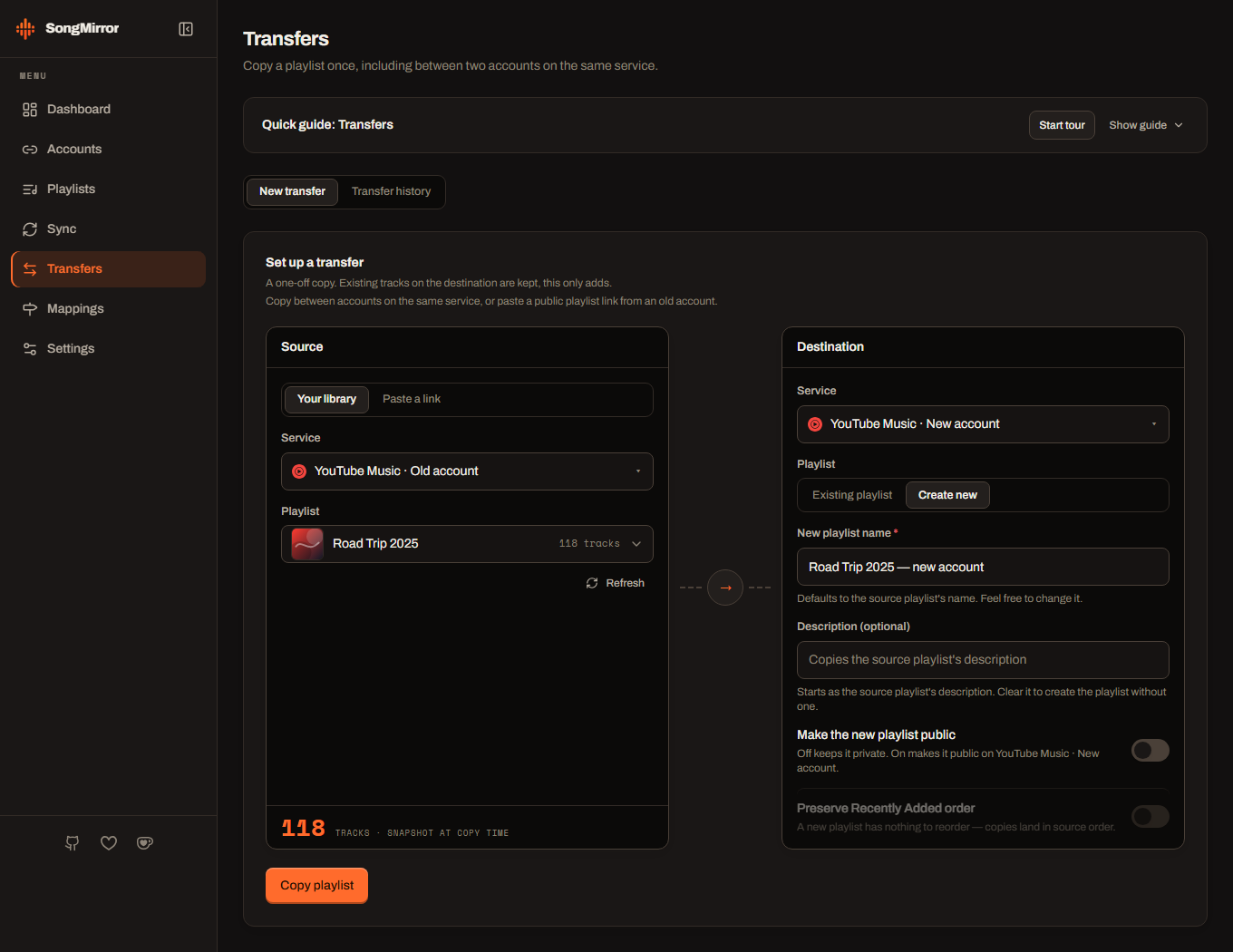Choose the Existing playlist option
Screen dimensions: 1233x952
[x=852, y=495]
